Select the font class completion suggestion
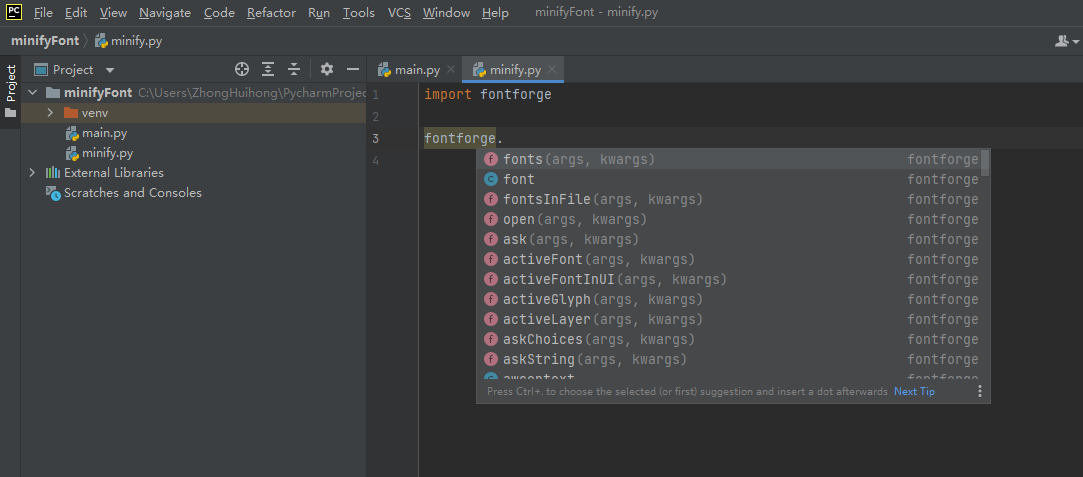This screenshot has height=477, width=1083. point(729,179)
